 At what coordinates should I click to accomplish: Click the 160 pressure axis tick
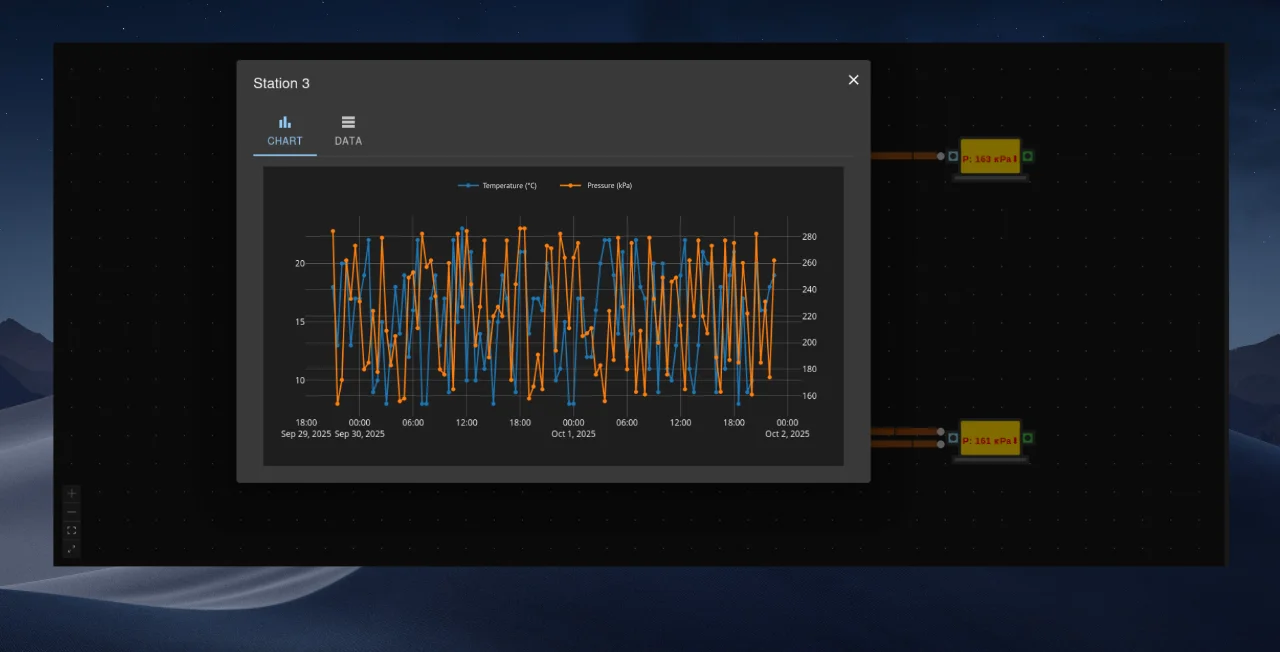click(x=809, y=396)
